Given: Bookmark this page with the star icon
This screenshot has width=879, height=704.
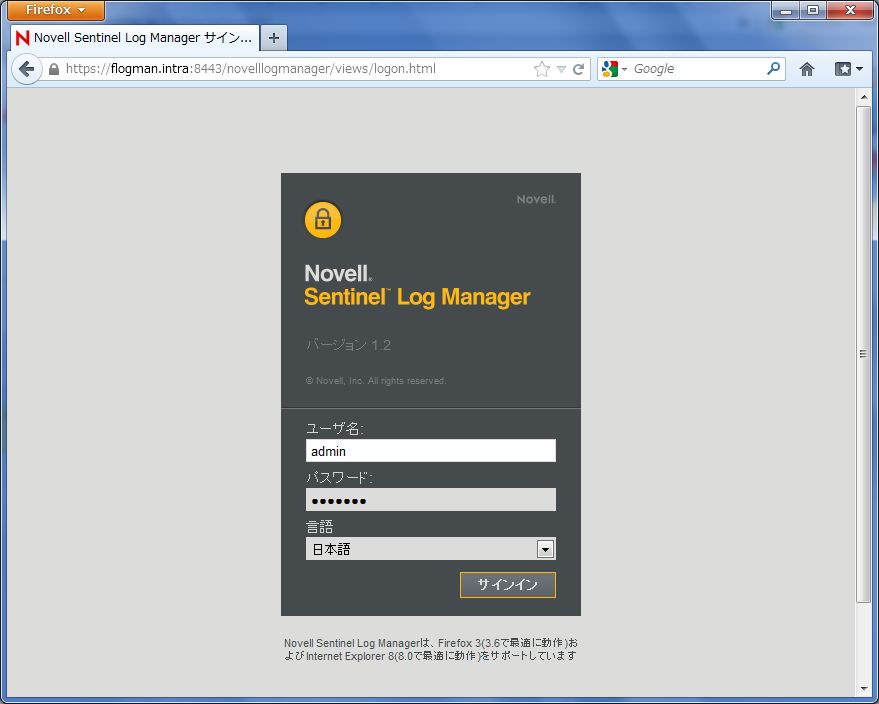Looking at the screenshot, I should coord(542,69).
